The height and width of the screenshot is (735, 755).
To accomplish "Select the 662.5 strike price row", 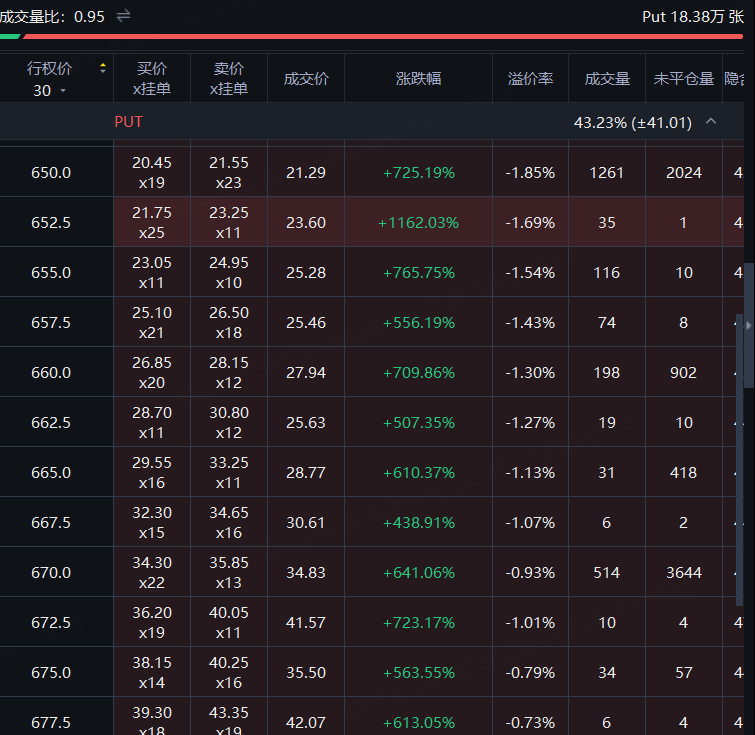I will pos(372,422).
